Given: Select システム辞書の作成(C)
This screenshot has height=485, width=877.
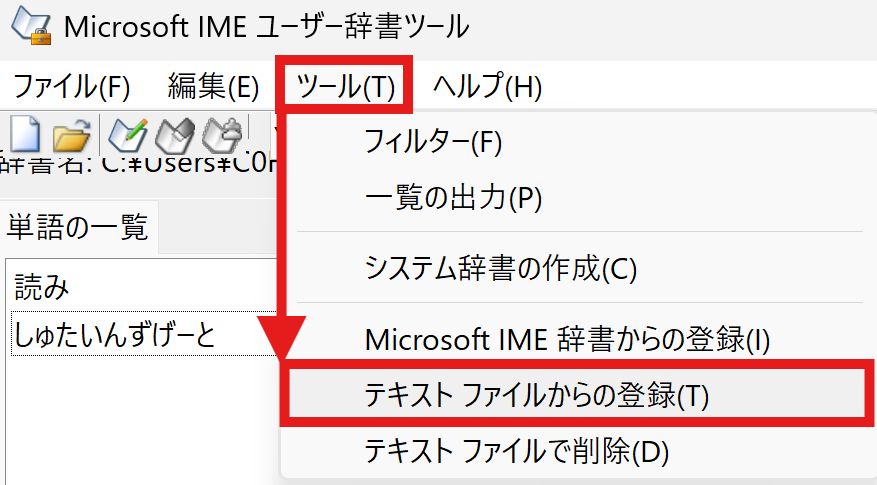Looking at the screenshot, I should tap(501, 267).
